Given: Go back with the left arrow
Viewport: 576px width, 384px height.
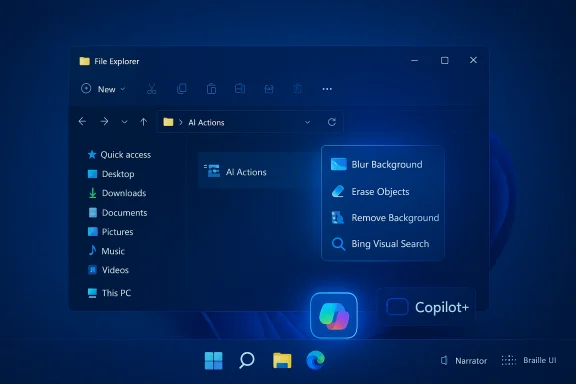Looking at the screenshot, I should 82,122.
